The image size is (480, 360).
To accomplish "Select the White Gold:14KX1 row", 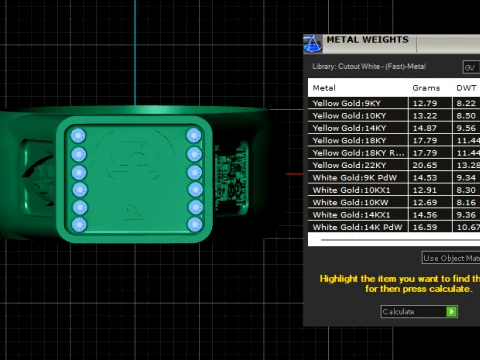I will click(394, 215).
